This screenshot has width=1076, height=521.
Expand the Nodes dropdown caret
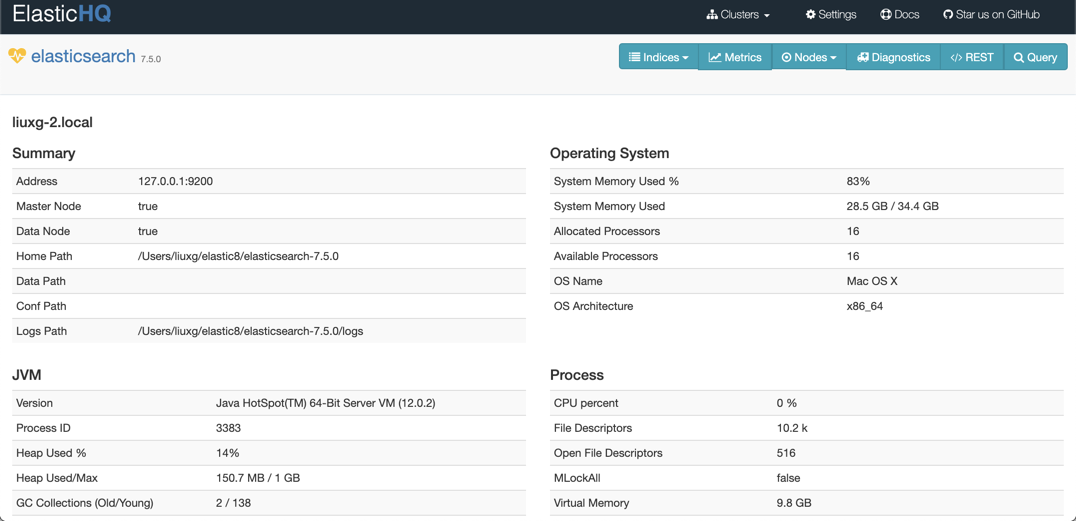click(834, 58)
